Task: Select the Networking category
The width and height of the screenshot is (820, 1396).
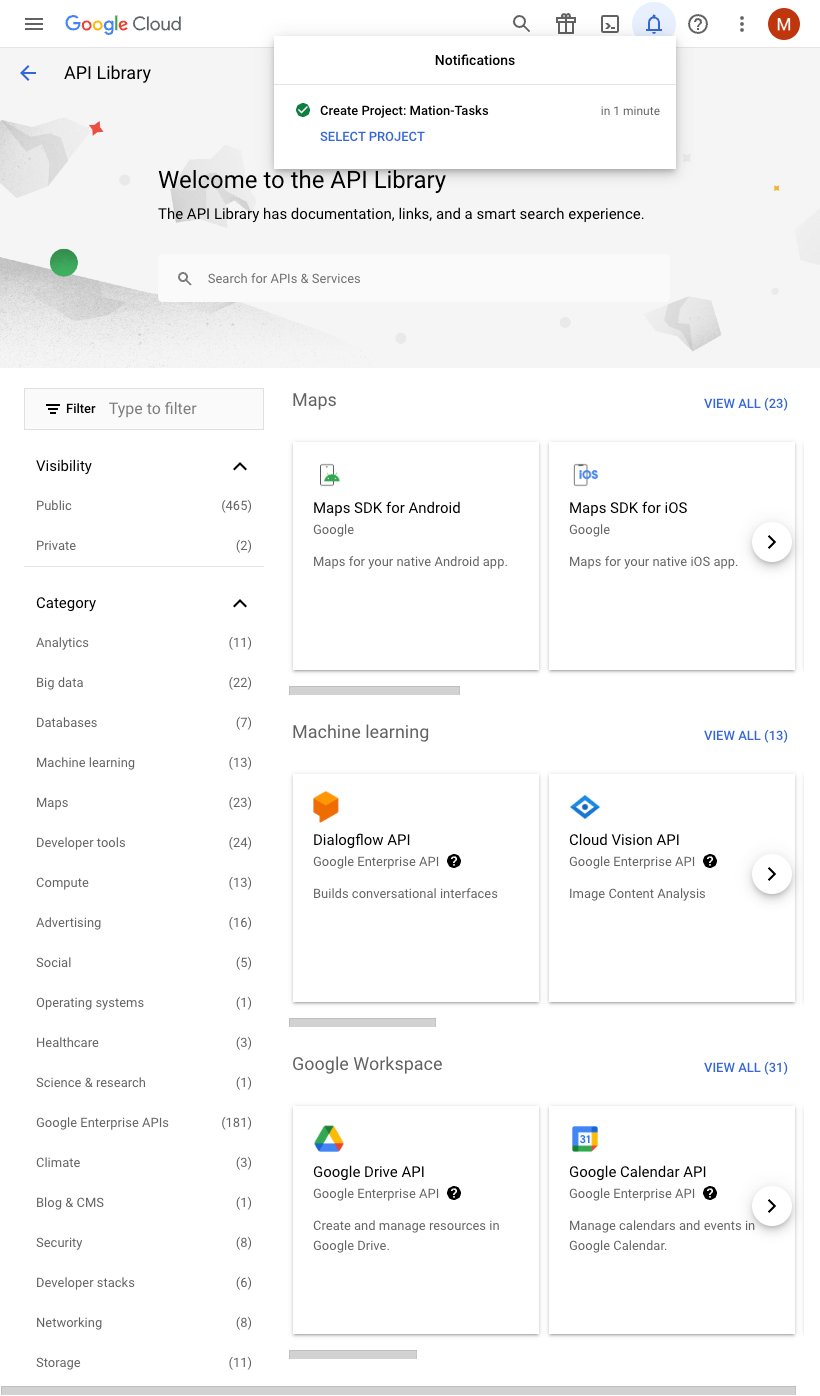Action: [x=144, y=1323]
